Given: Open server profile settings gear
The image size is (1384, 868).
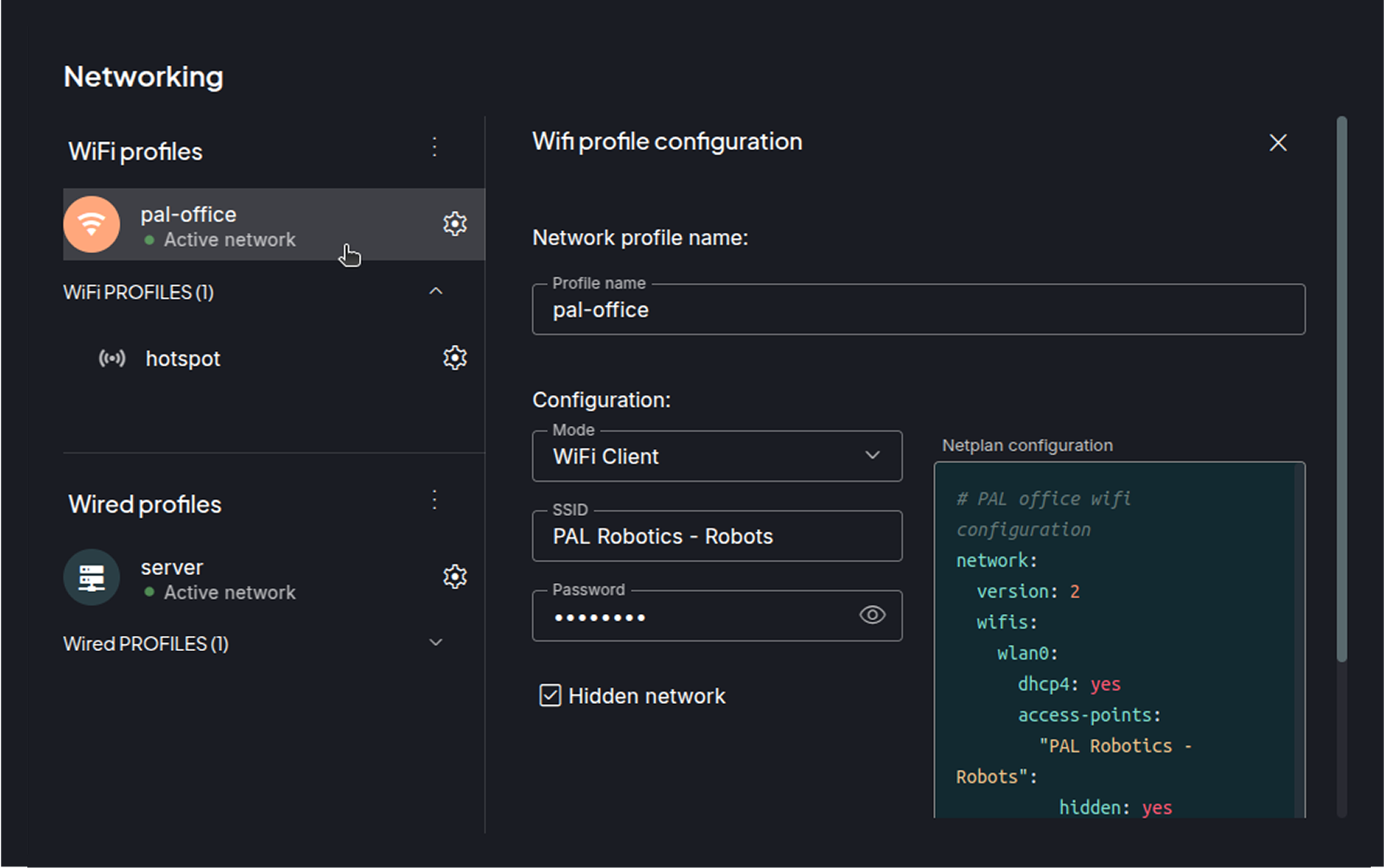Looking at the screenshot, I should click(454, 577).
